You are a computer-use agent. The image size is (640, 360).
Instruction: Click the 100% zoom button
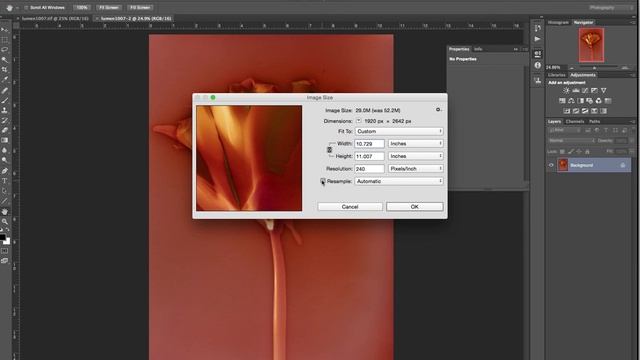coord(82,8)
